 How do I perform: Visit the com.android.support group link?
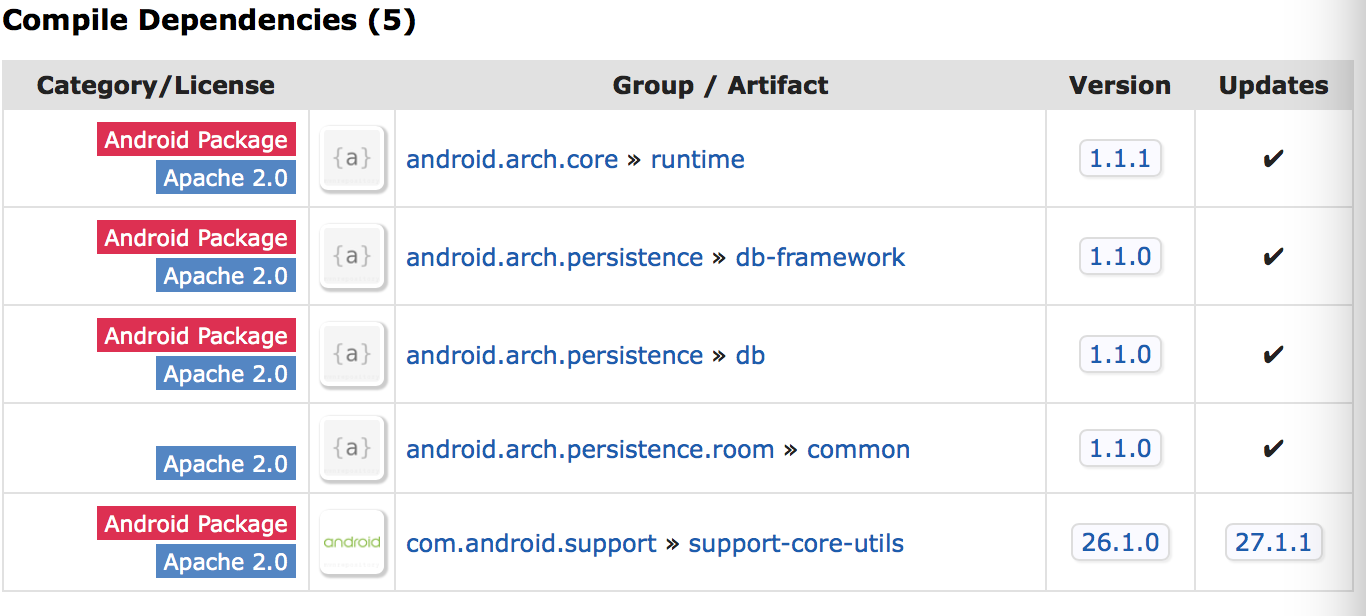point(531,544)
